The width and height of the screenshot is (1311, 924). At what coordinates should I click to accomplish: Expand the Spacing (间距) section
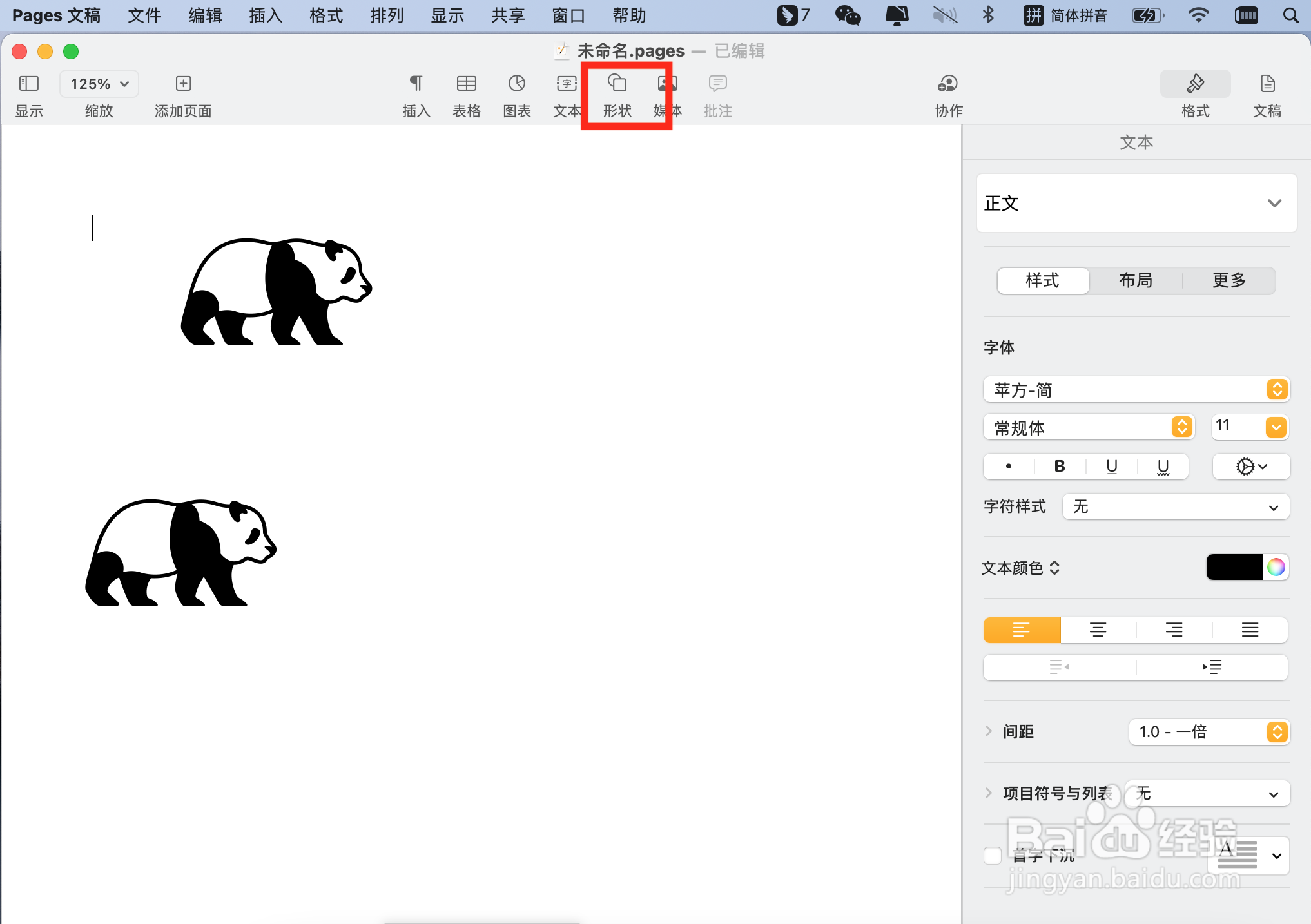(989, 731)
